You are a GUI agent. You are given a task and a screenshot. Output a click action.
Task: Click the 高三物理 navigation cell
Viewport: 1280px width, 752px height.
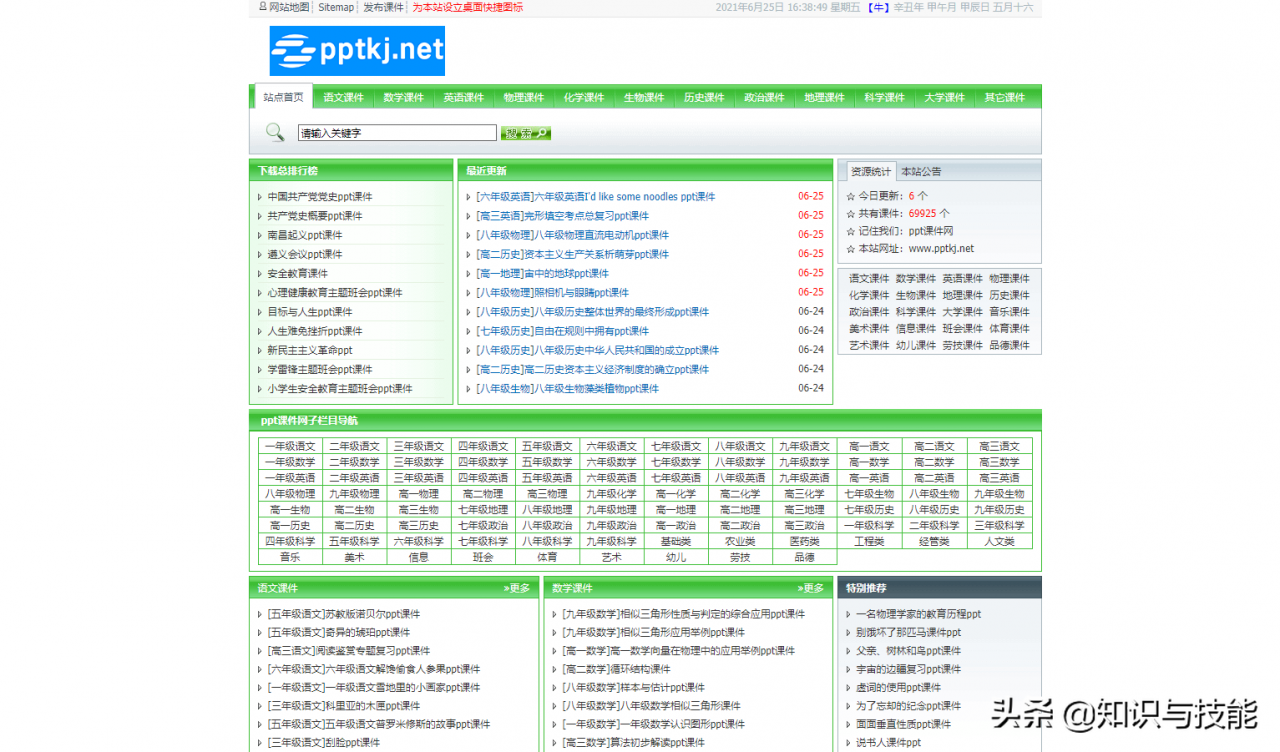click(547, 494)
